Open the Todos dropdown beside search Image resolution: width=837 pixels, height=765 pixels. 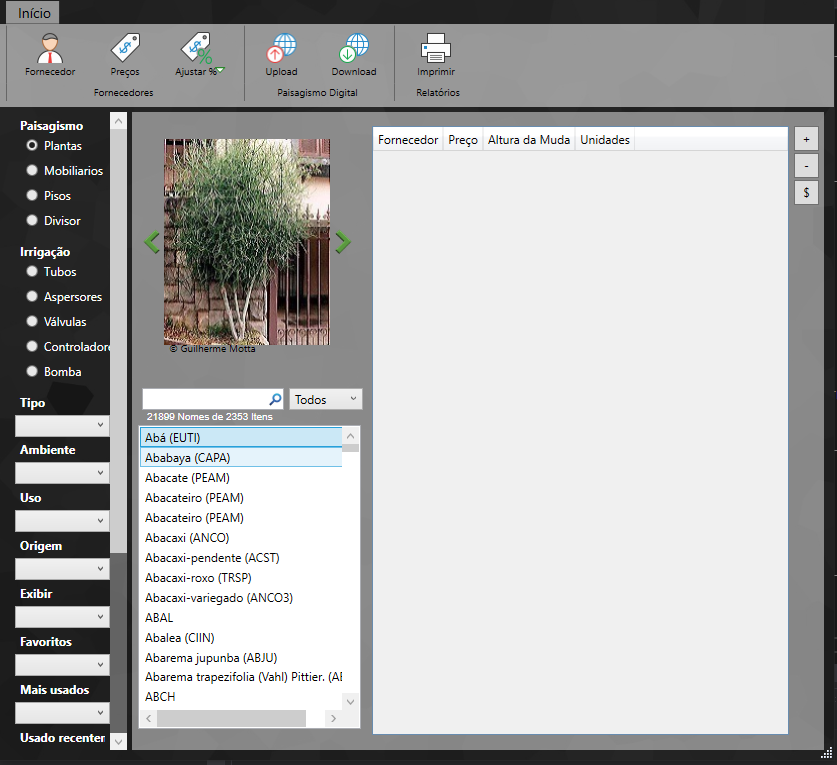[326, 399]
